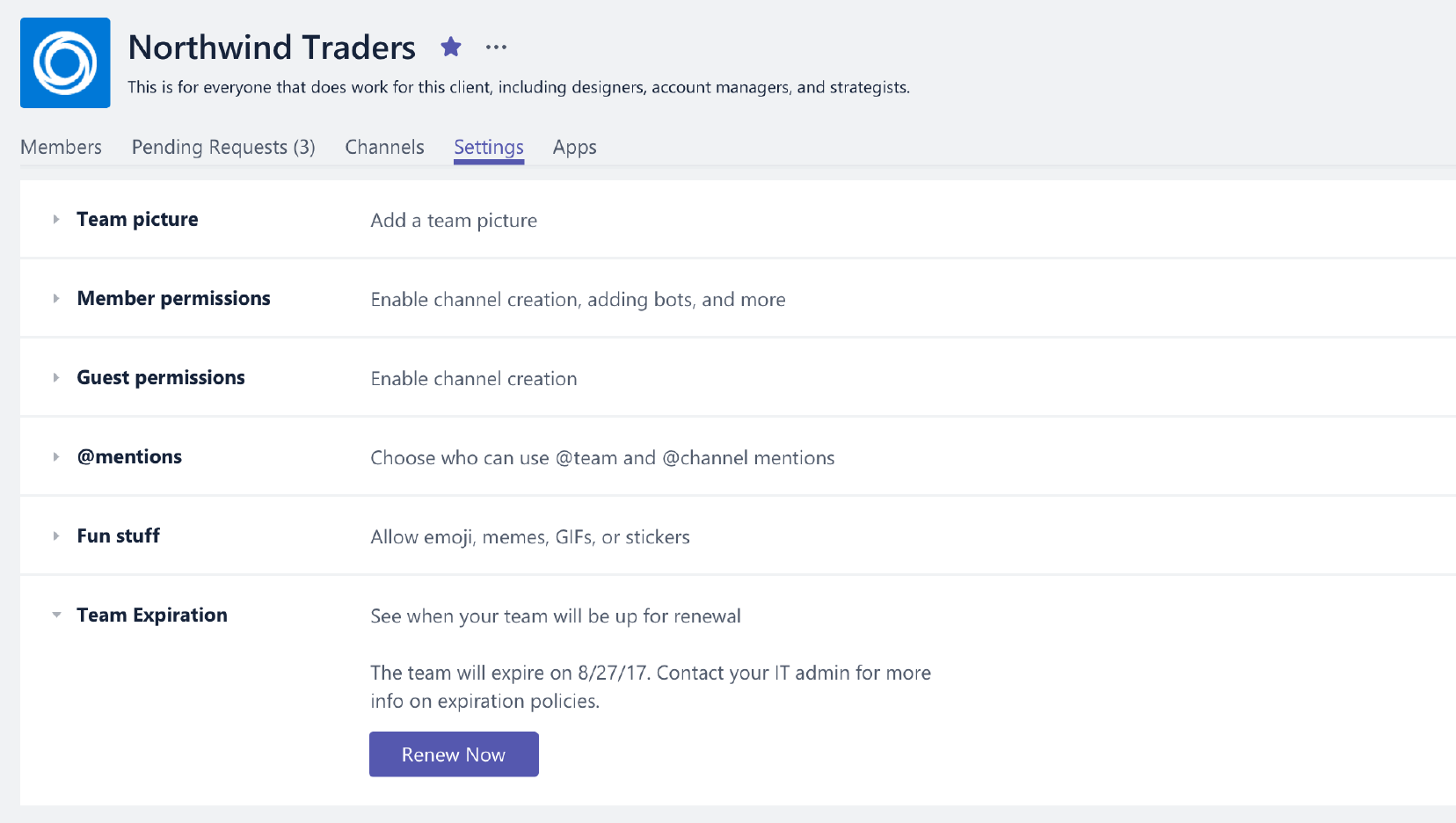Collapse the Team Expiration section arrow

[56, 615]
